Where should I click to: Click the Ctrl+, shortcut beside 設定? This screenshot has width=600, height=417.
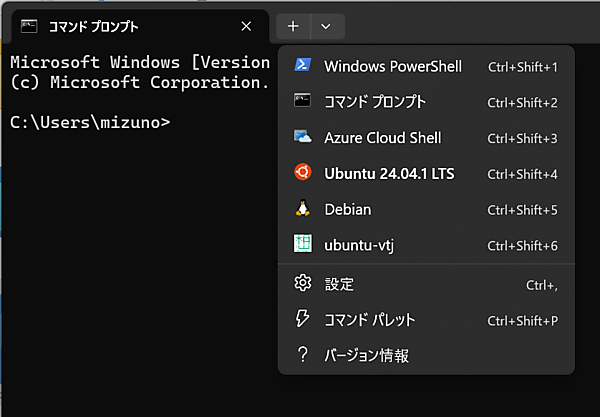click(x=541, y=285)
